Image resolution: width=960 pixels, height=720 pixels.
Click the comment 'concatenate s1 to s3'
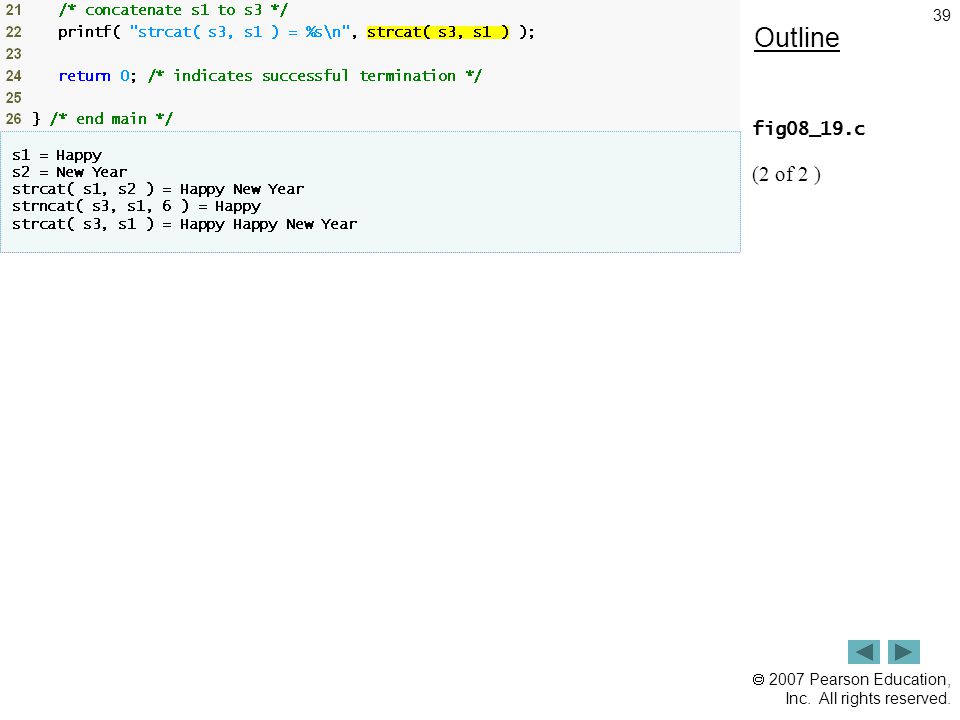click(x=173, y=10)
